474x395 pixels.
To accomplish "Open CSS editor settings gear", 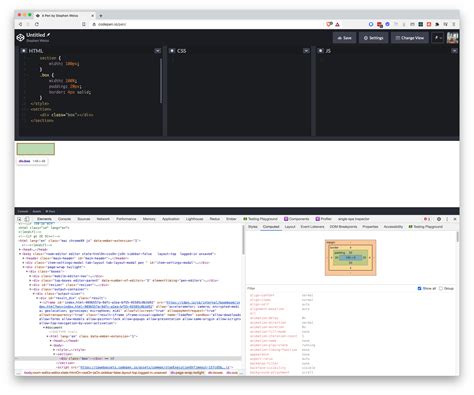I will [x=172, y=51].
